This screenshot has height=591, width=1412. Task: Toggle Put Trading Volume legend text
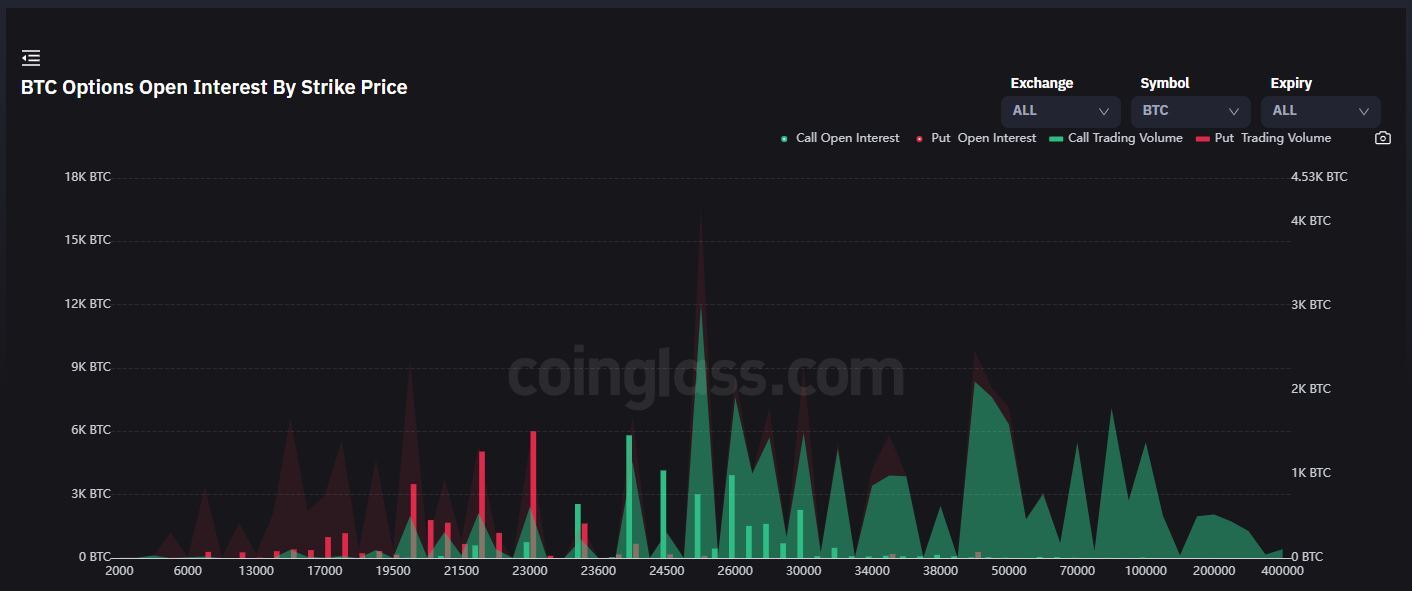(x=1272, y=138)
